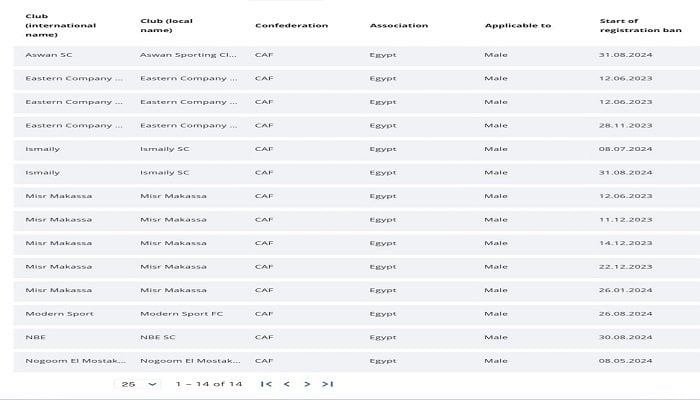Click the Aswan Sporting Cl... local name cell
This screenshot has width=700, height=400.
pyautogui.click(x=188, y=55)
